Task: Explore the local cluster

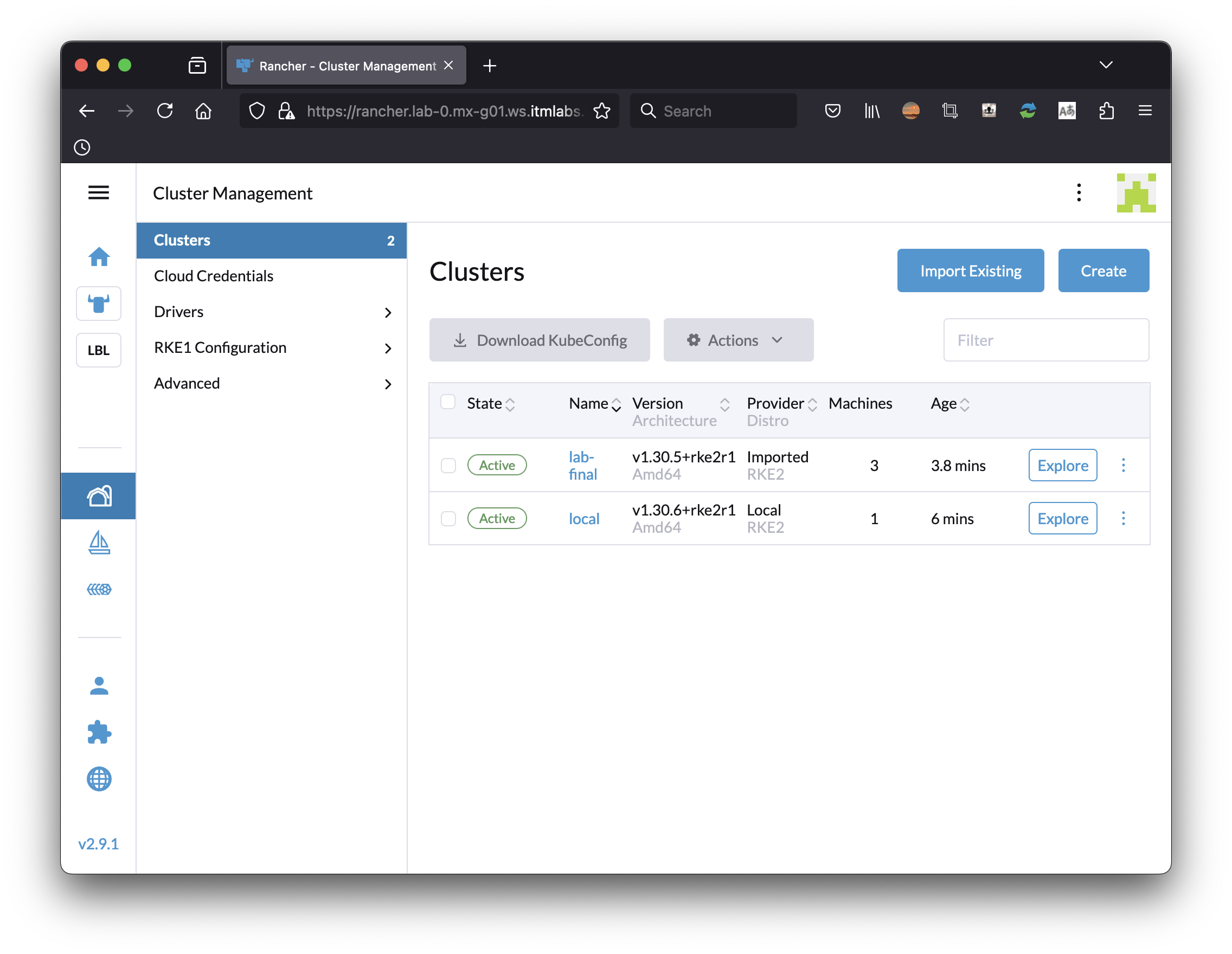Action: [1063, 518]
